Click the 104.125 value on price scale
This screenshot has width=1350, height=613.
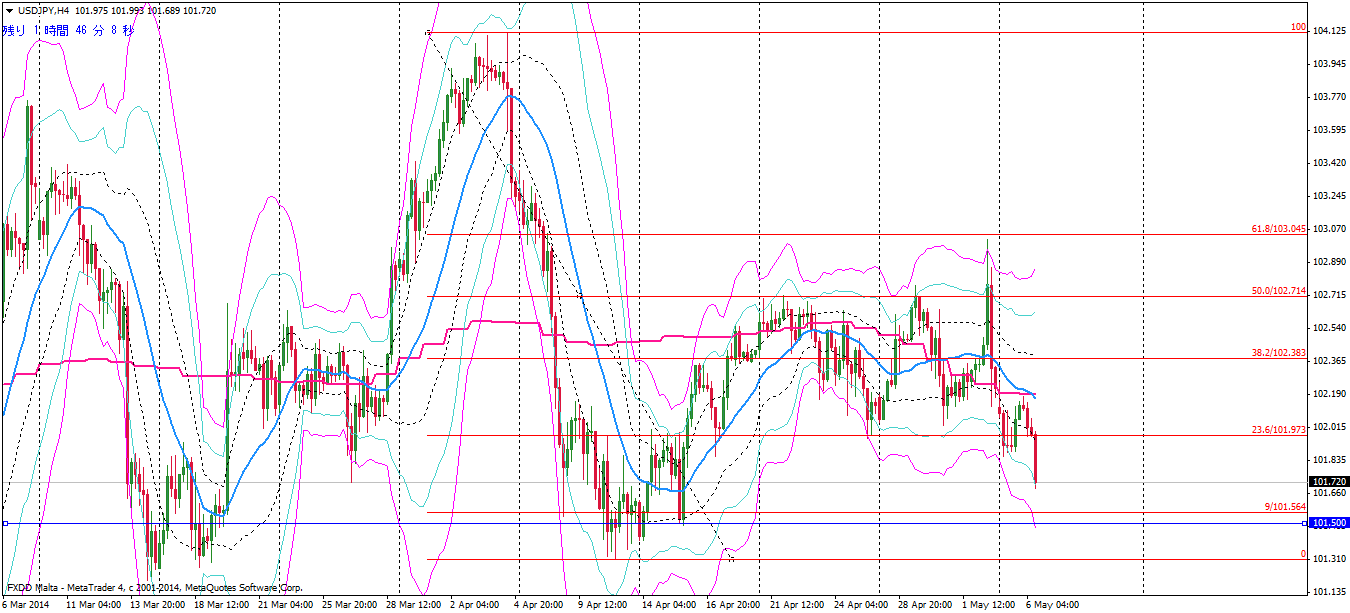[1328, 31]
